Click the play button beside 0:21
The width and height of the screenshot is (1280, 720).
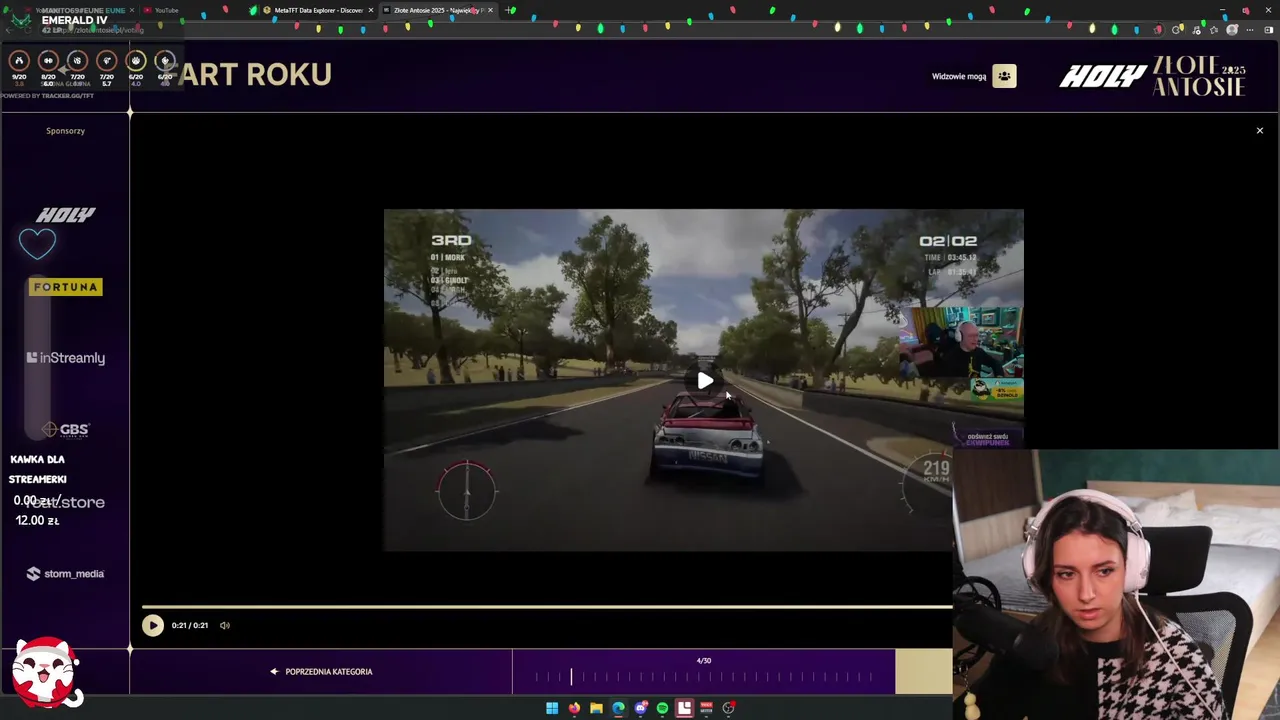pos(152,625)
